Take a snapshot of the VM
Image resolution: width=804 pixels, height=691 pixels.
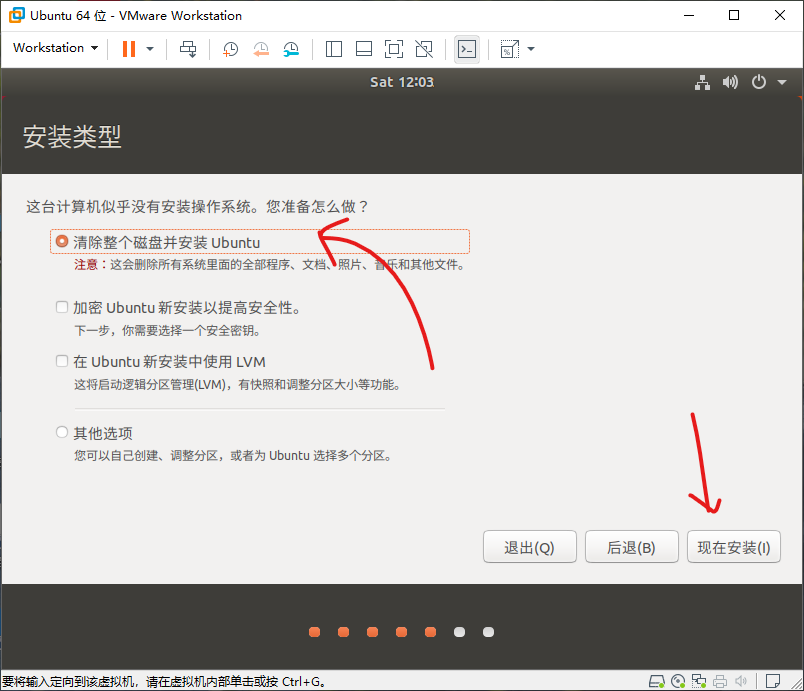coord(231,49)
